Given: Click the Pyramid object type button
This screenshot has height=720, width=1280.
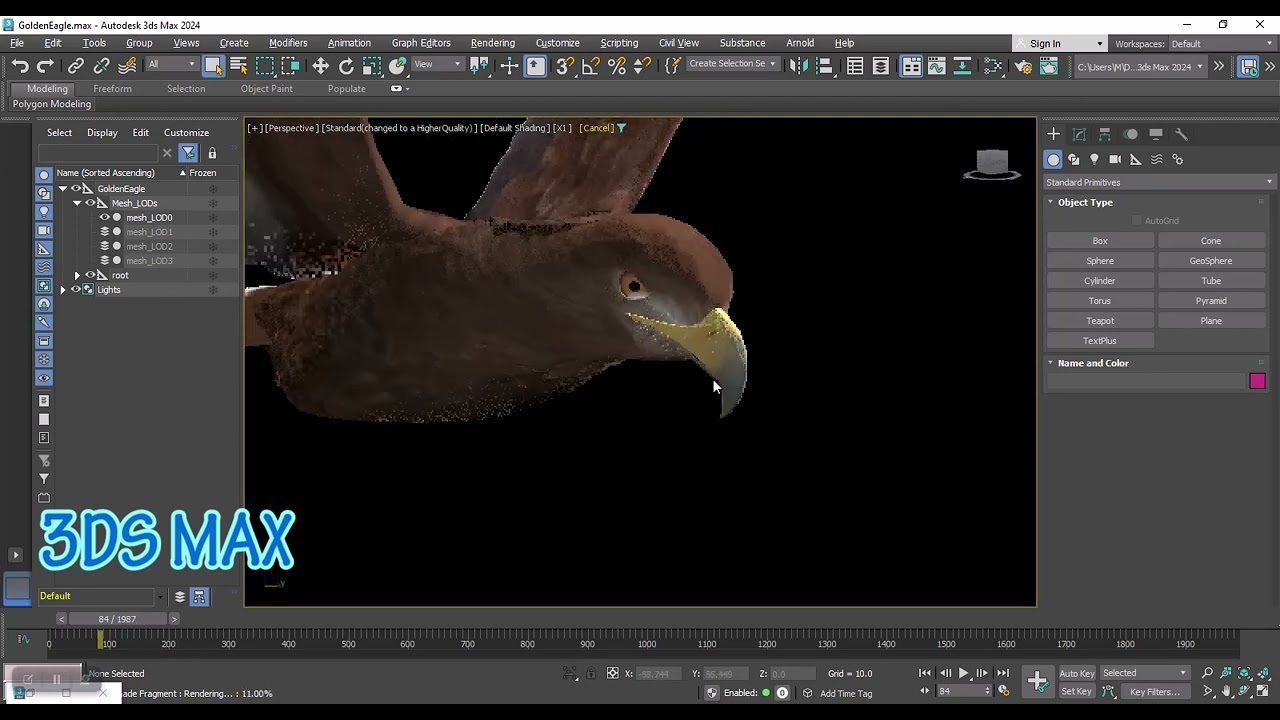Looking at the screenshot, I should tap(1211, 301).
